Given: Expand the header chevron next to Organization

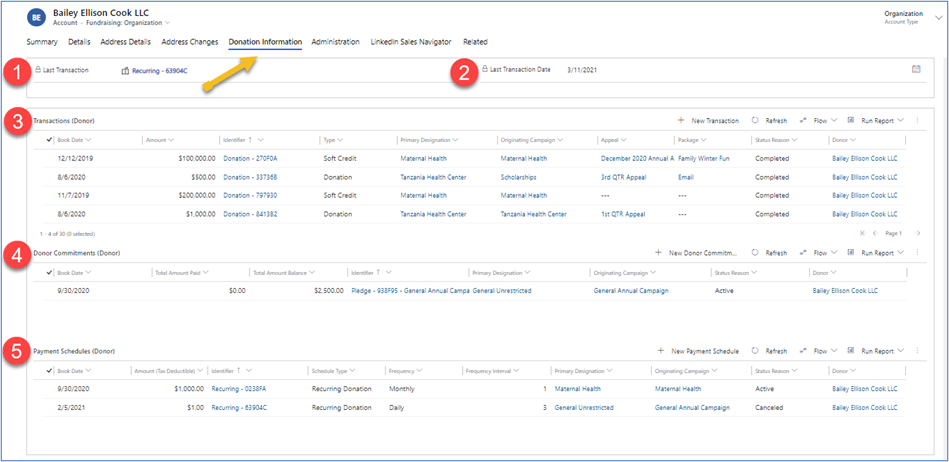Looking at the screenshot, I should pos(937,17).
